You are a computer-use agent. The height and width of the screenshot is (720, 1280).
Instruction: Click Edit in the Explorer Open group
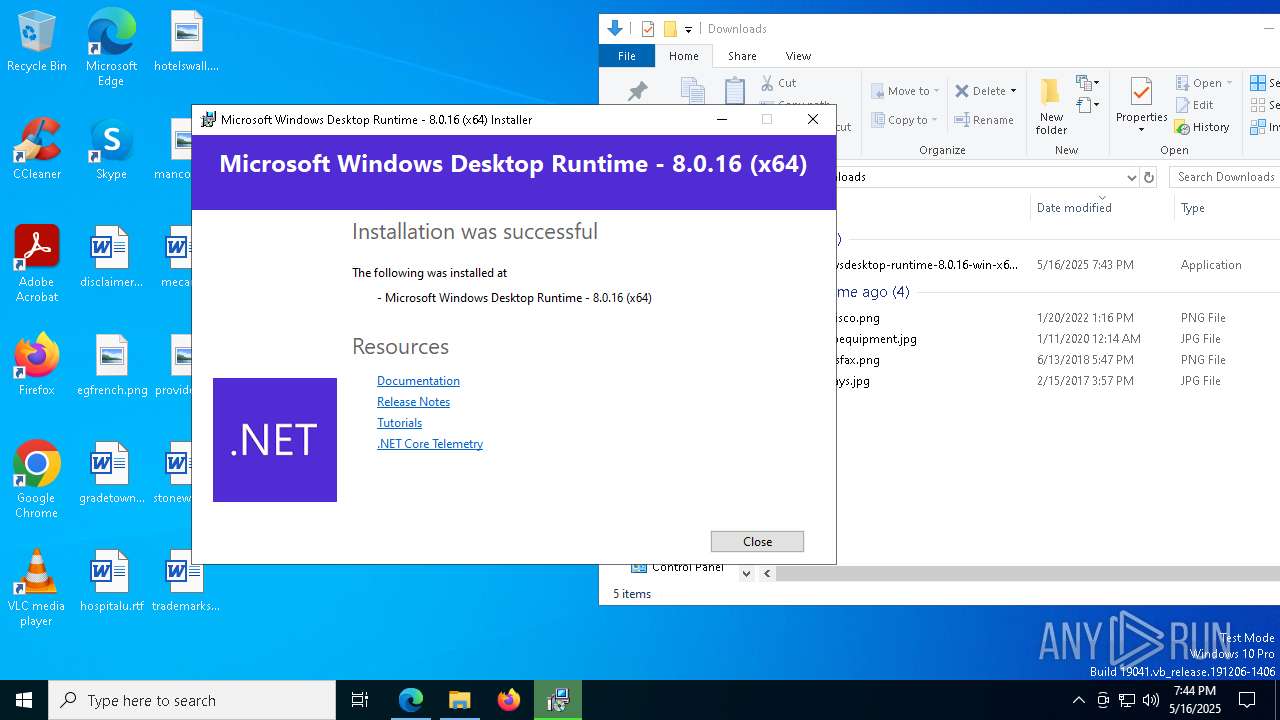[1194, 105]
